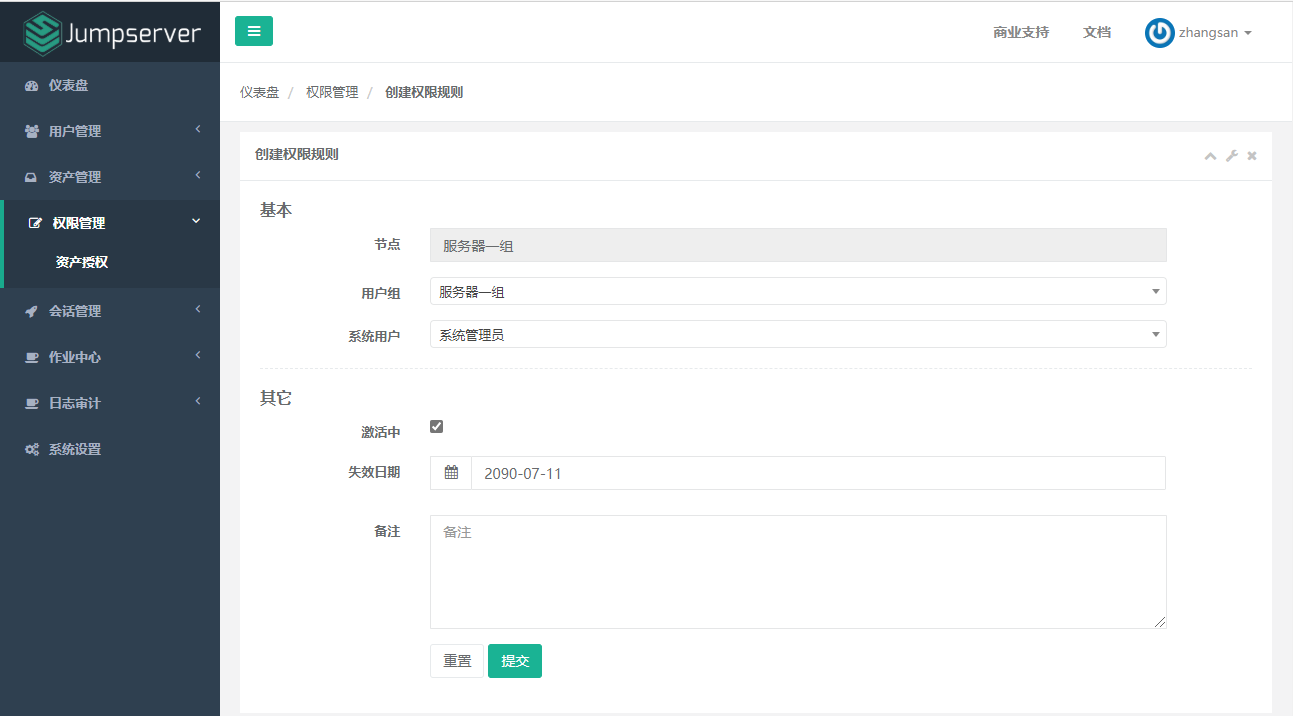Open 会话管理 from the sidebar
1293x716 pixels.
[66, 311]
